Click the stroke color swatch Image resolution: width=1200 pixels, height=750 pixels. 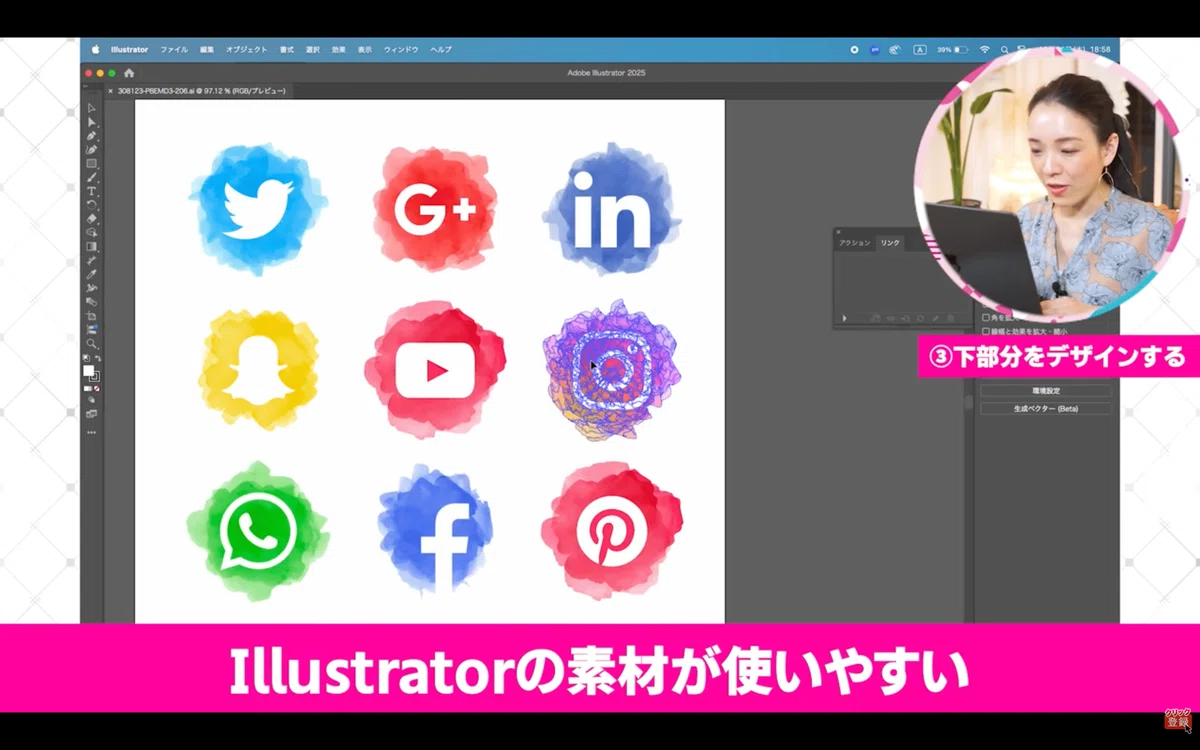tap(95, 376)
